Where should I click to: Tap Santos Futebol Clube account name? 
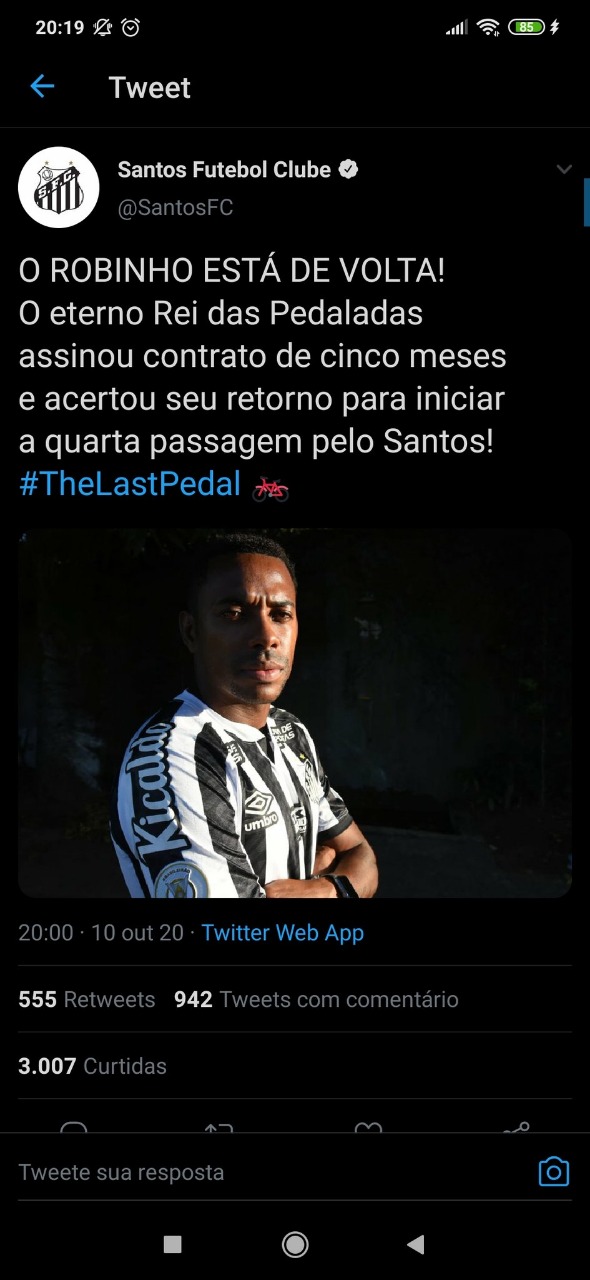224,170
